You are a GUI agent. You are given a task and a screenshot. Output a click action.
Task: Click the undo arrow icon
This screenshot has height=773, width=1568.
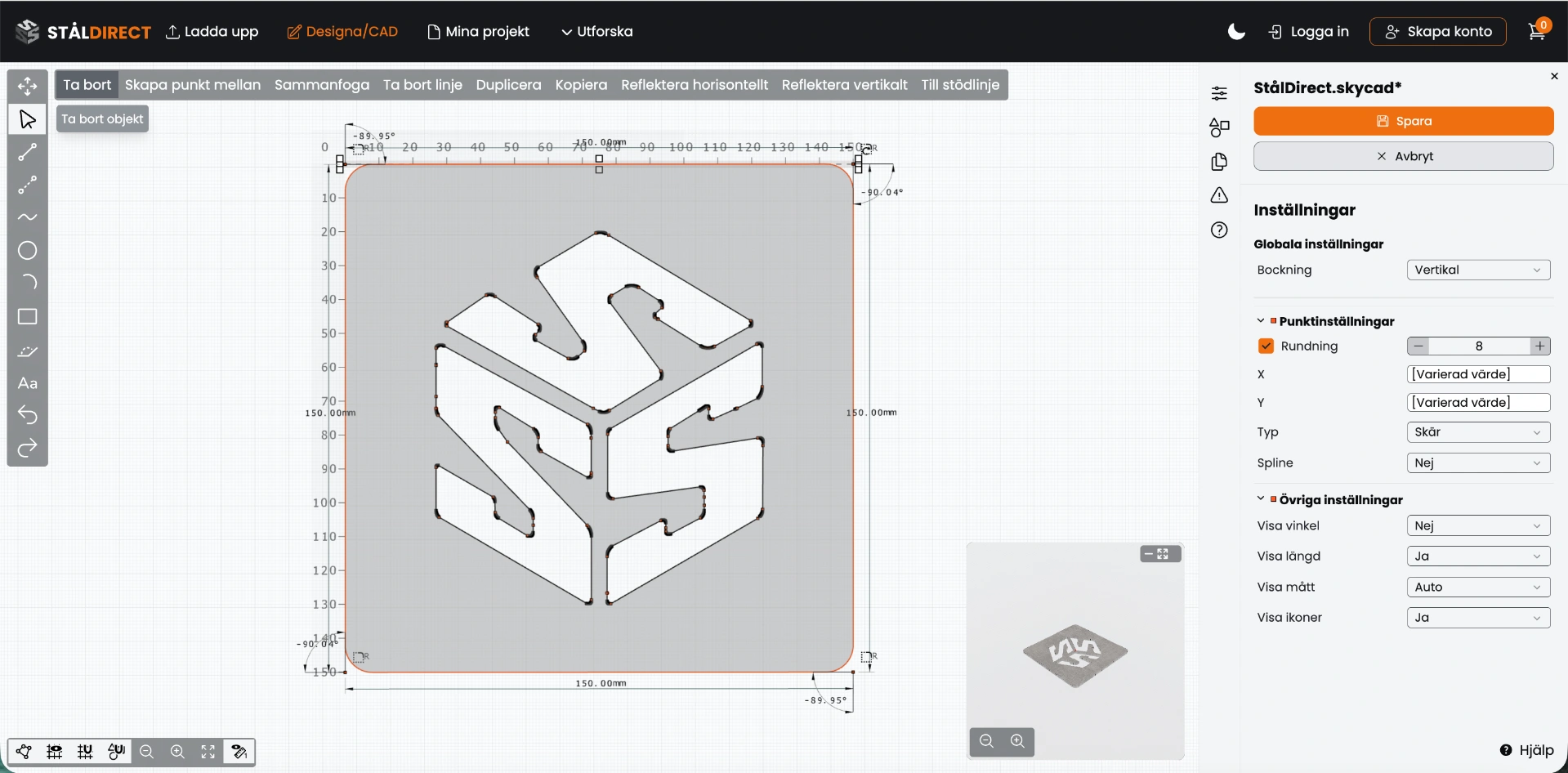click(27, 415)
